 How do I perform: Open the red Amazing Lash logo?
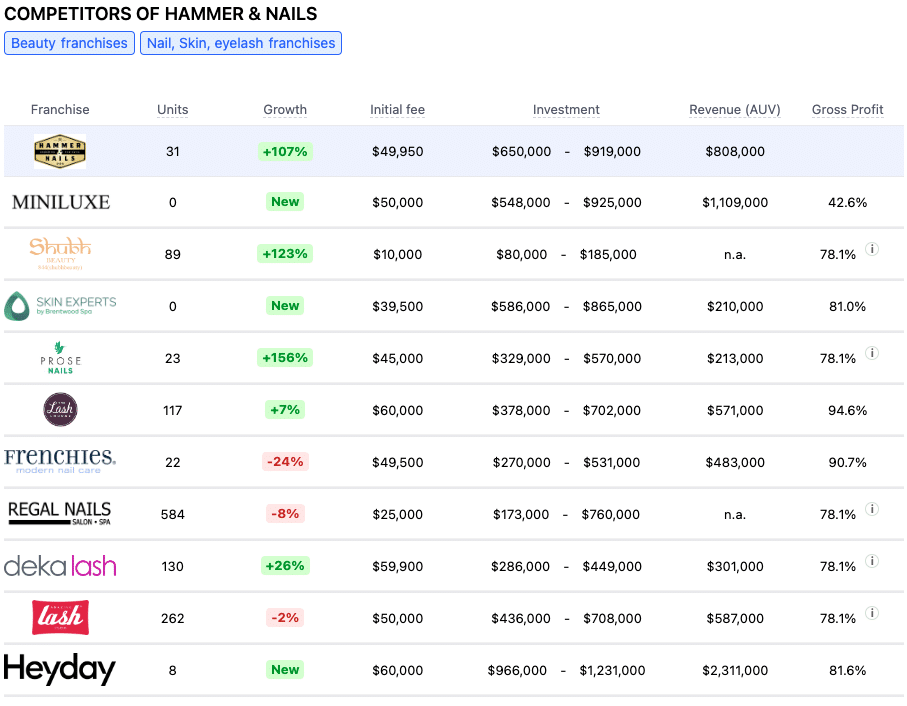pyautogui.click(x=60, y=618)
